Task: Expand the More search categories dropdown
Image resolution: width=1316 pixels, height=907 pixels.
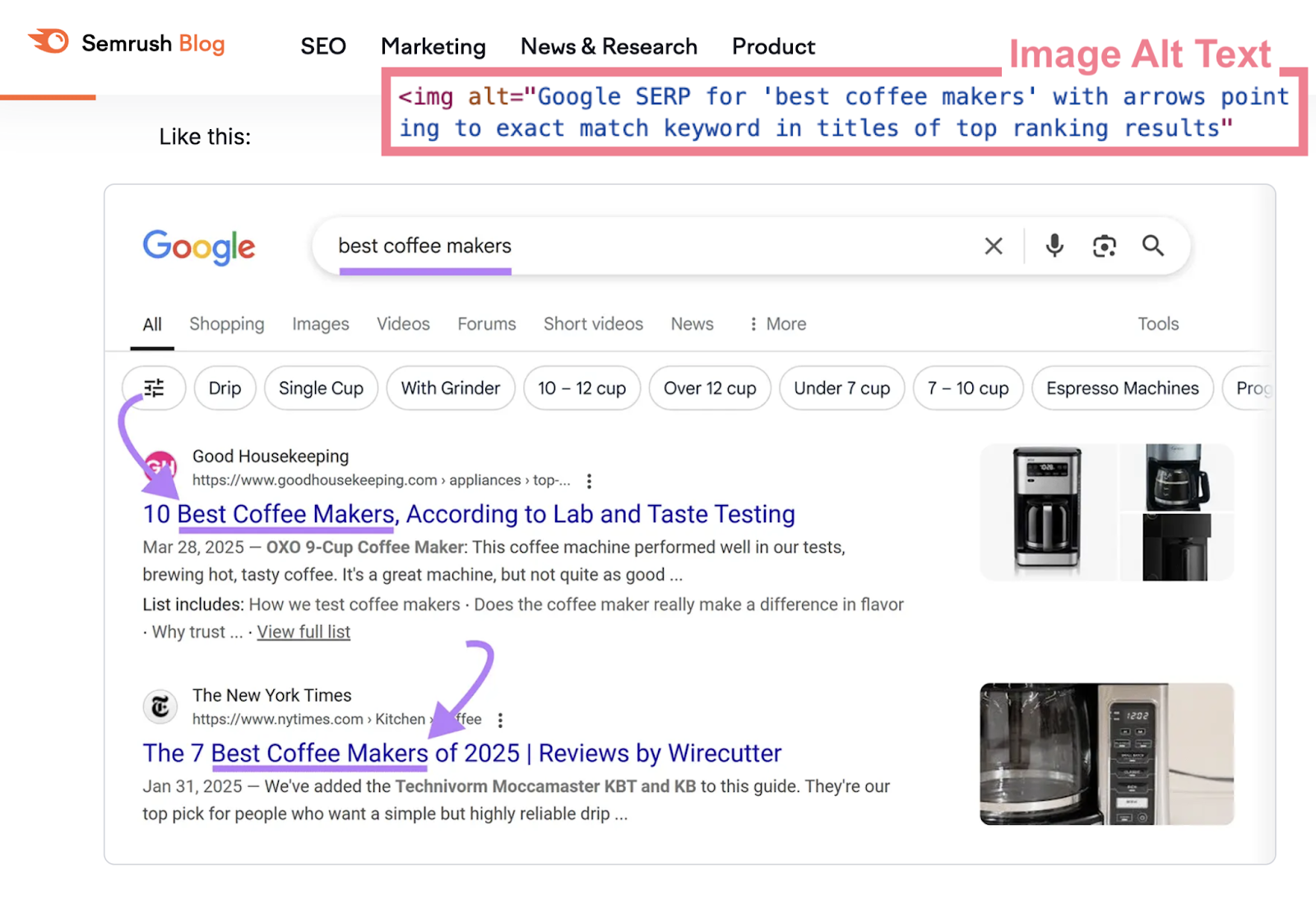Action: coord(776,324)
